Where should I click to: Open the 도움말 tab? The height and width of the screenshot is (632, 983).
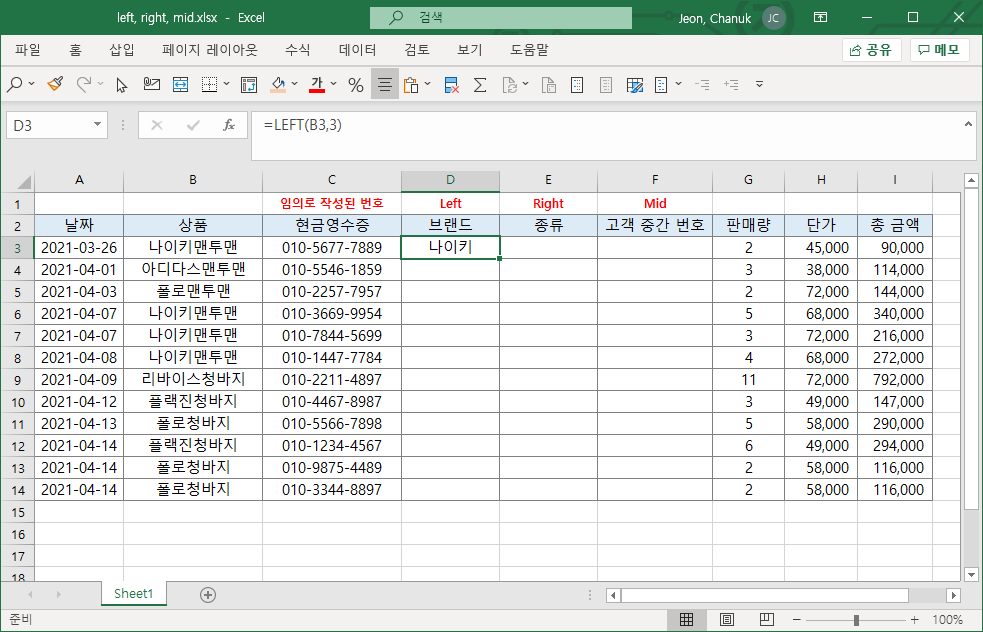529,50
